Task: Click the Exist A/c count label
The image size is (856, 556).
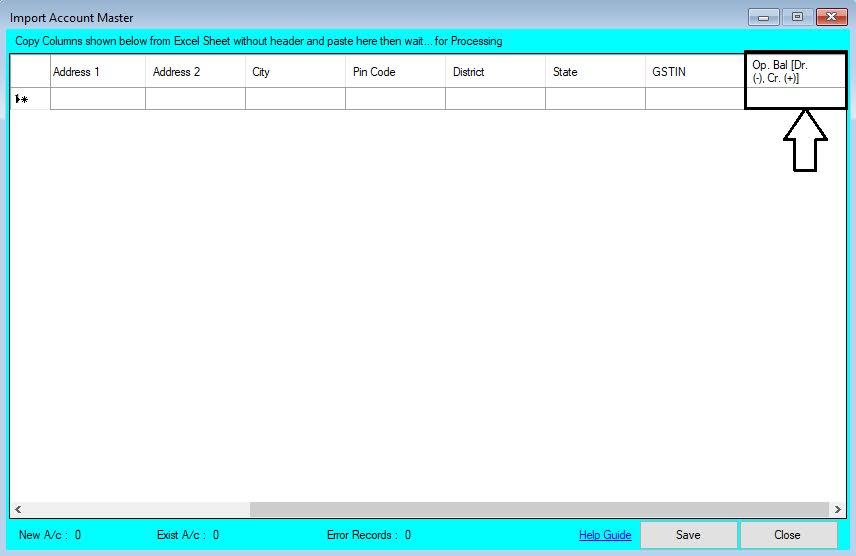Action: click(x=188, y=535)
